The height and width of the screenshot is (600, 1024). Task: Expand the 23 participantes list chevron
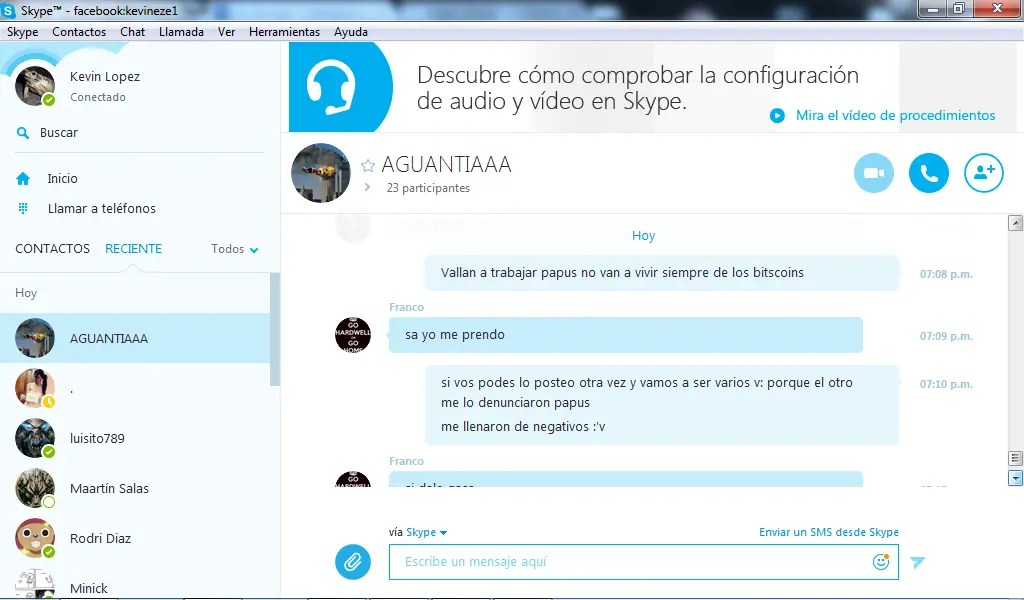pyautogui.click(x=367, y=187)
